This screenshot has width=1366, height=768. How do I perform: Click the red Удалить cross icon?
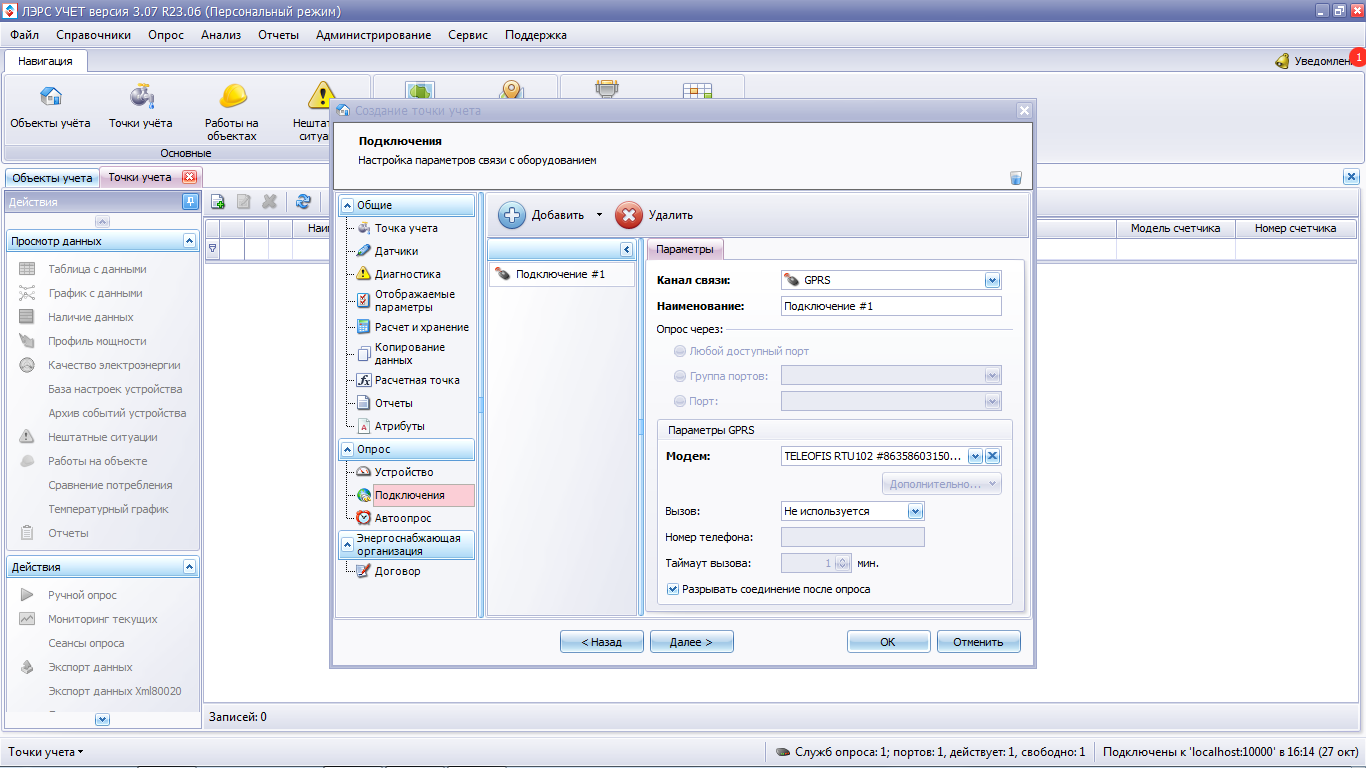coord(628,215)
